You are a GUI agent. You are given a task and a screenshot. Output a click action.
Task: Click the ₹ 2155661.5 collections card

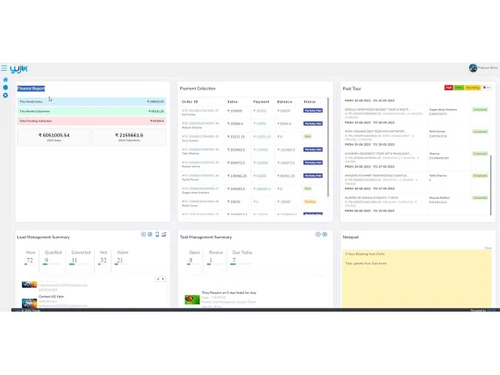pyautogui.click(x=129, y=137)
